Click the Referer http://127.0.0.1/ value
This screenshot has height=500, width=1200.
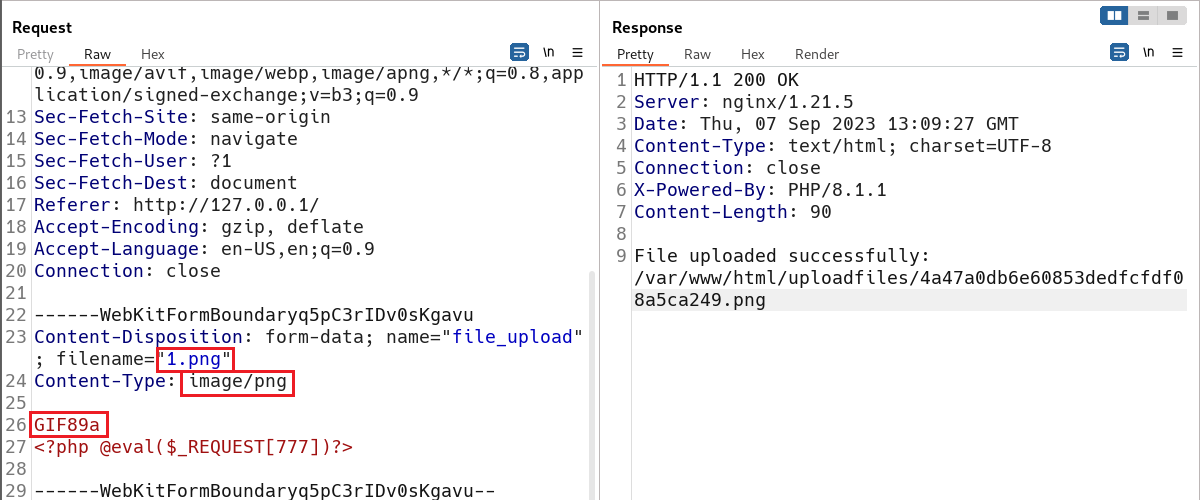[226, 205]
